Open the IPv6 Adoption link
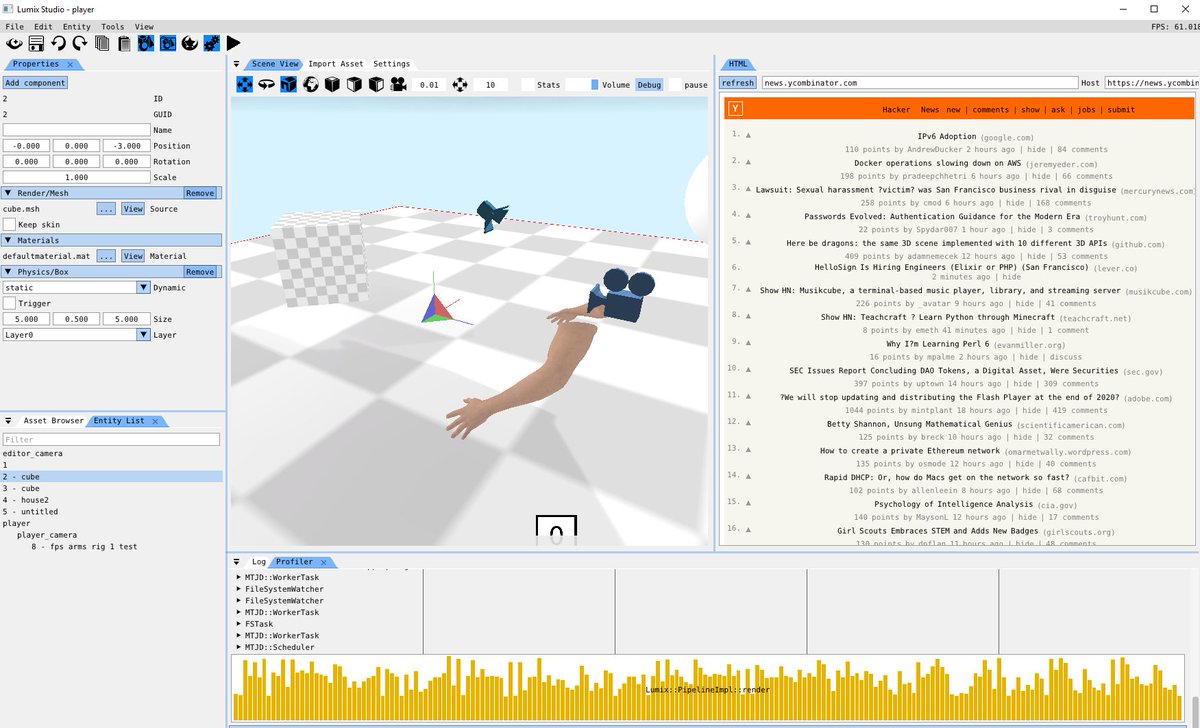This screenshot has height=728, width=1200. click(x=946, y=136)
